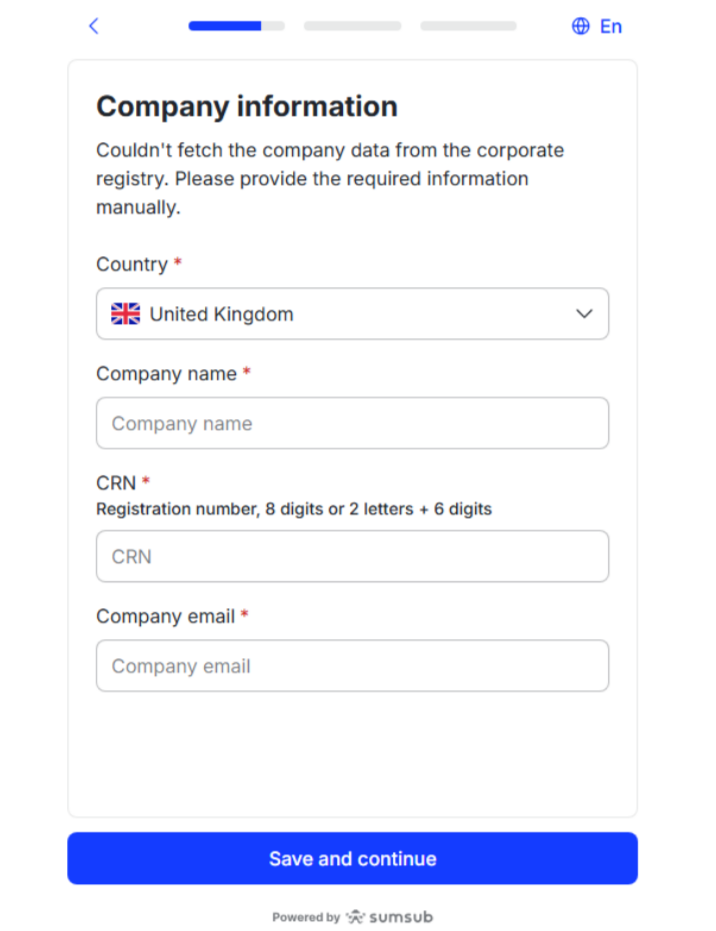Focus the Company name input field
Screen dimensions: 716x931
[352, 423]
